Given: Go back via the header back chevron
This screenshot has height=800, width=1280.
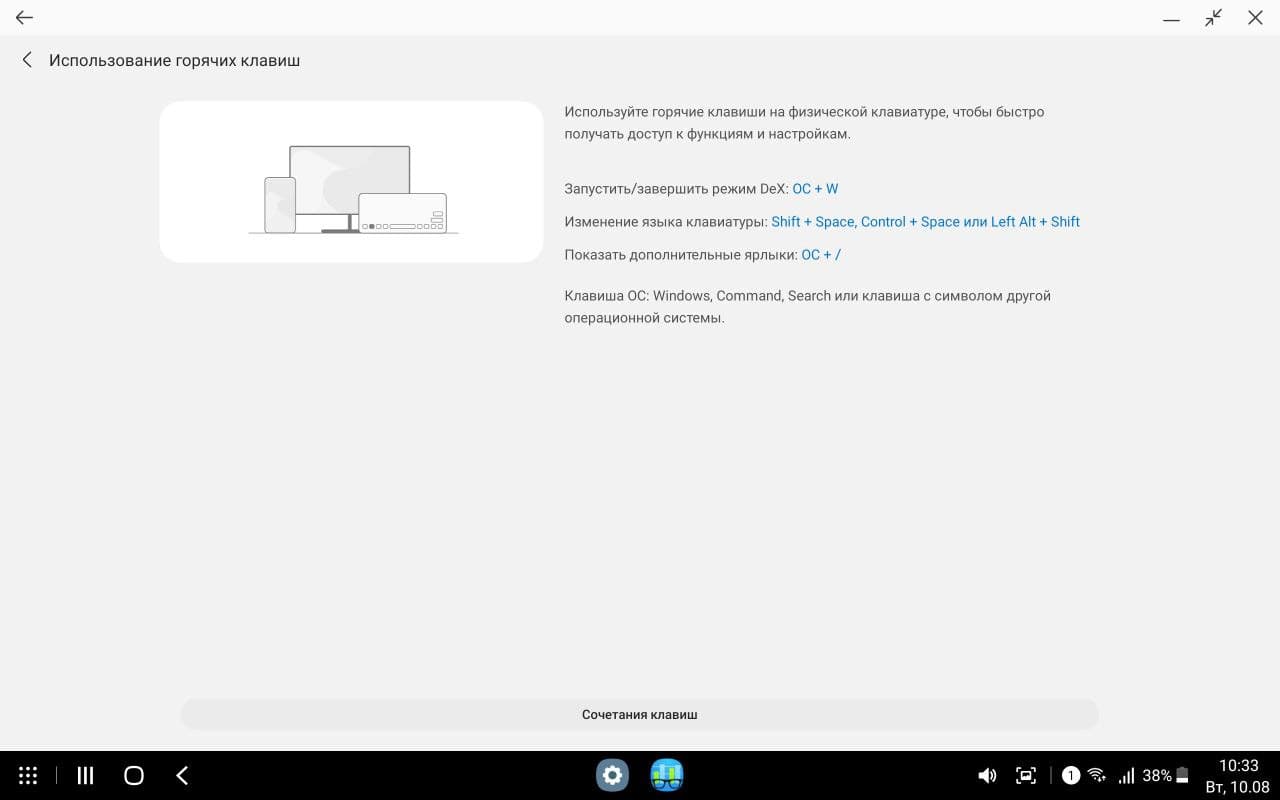Looking at the screenshot, I should click(27, 59).
